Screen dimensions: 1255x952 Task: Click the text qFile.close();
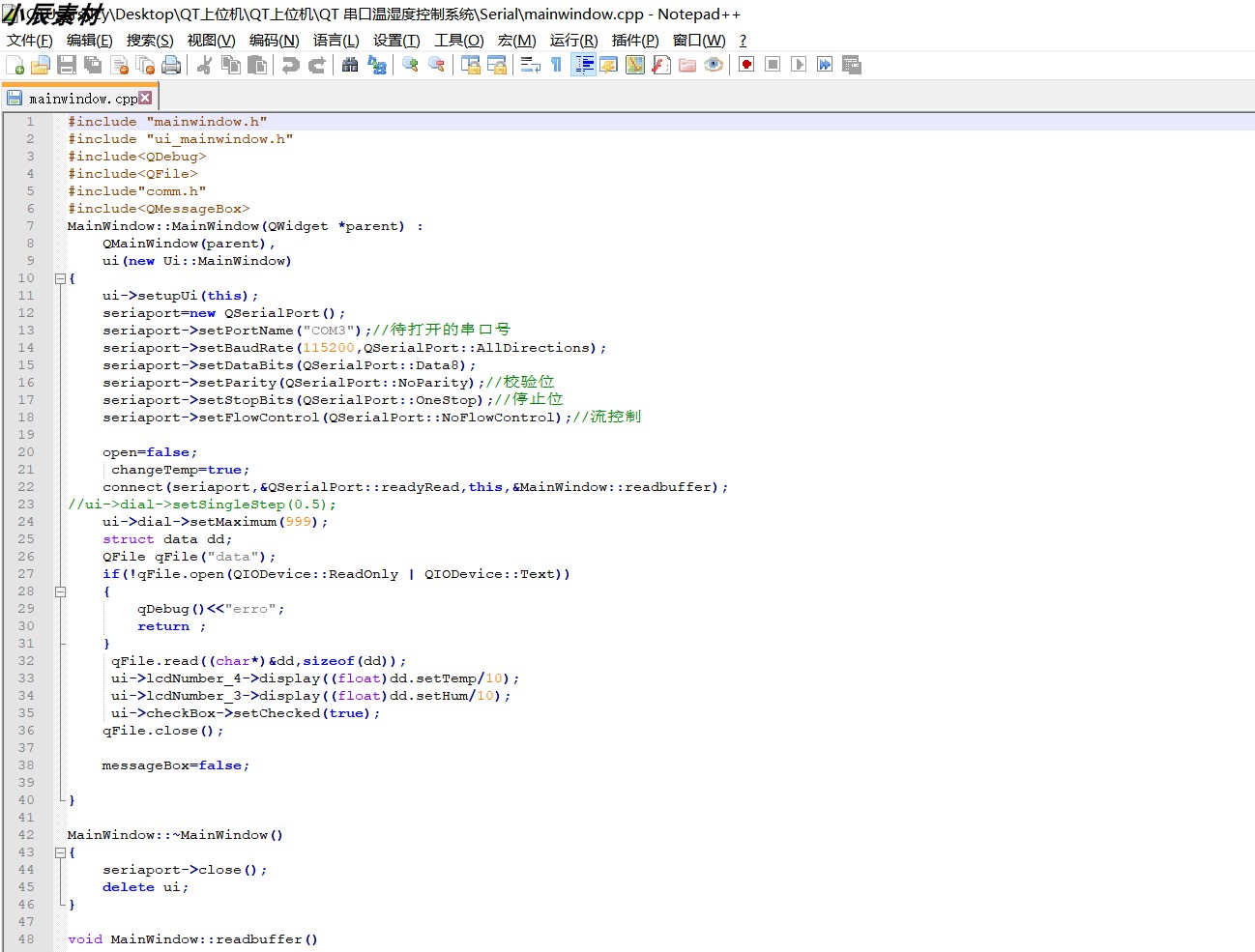(x=163, y=731)
